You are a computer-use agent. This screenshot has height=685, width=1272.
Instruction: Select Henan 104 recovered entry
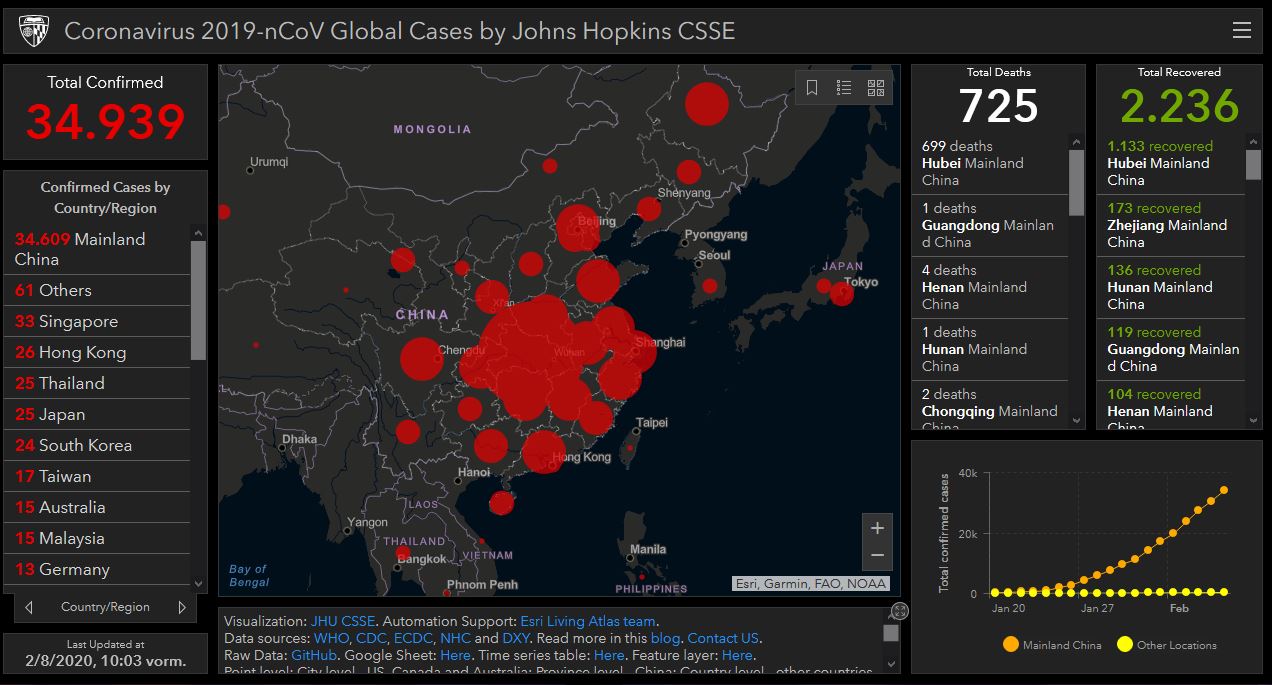pos(1172,407)
